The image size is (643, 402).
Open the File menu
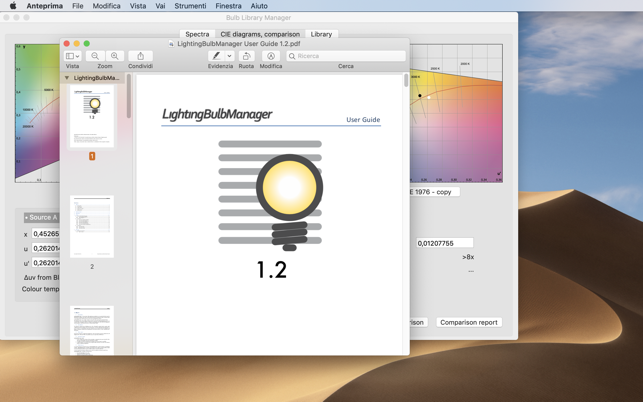click(78, 6)
